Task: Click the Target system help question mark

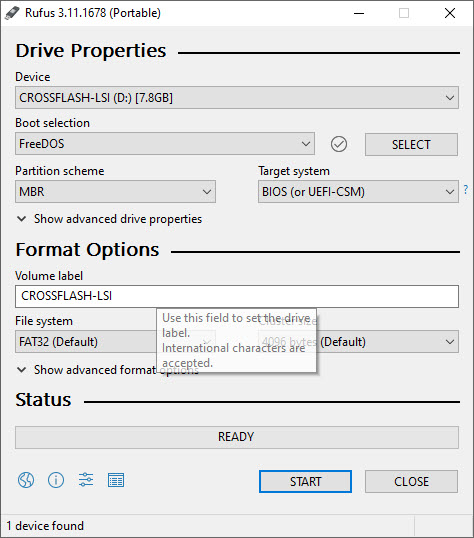Action: (466, 189)
